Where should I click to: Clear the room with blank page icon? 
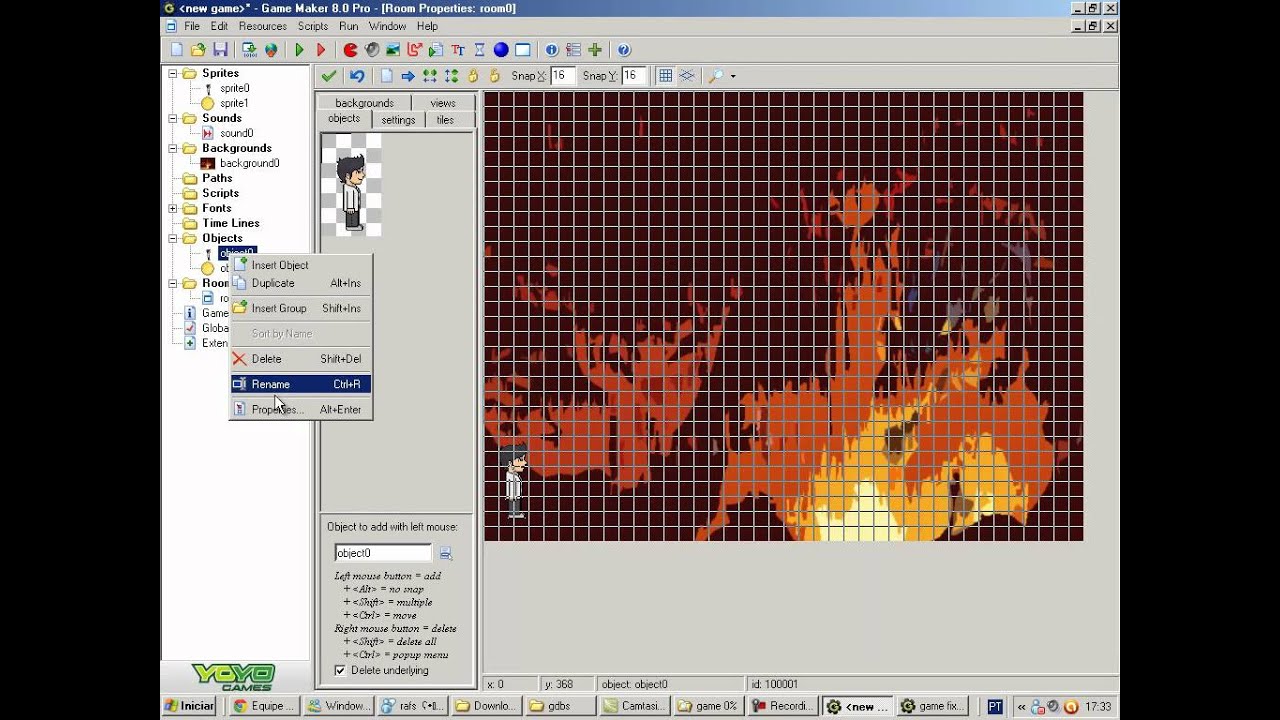[x=386, y=76]
